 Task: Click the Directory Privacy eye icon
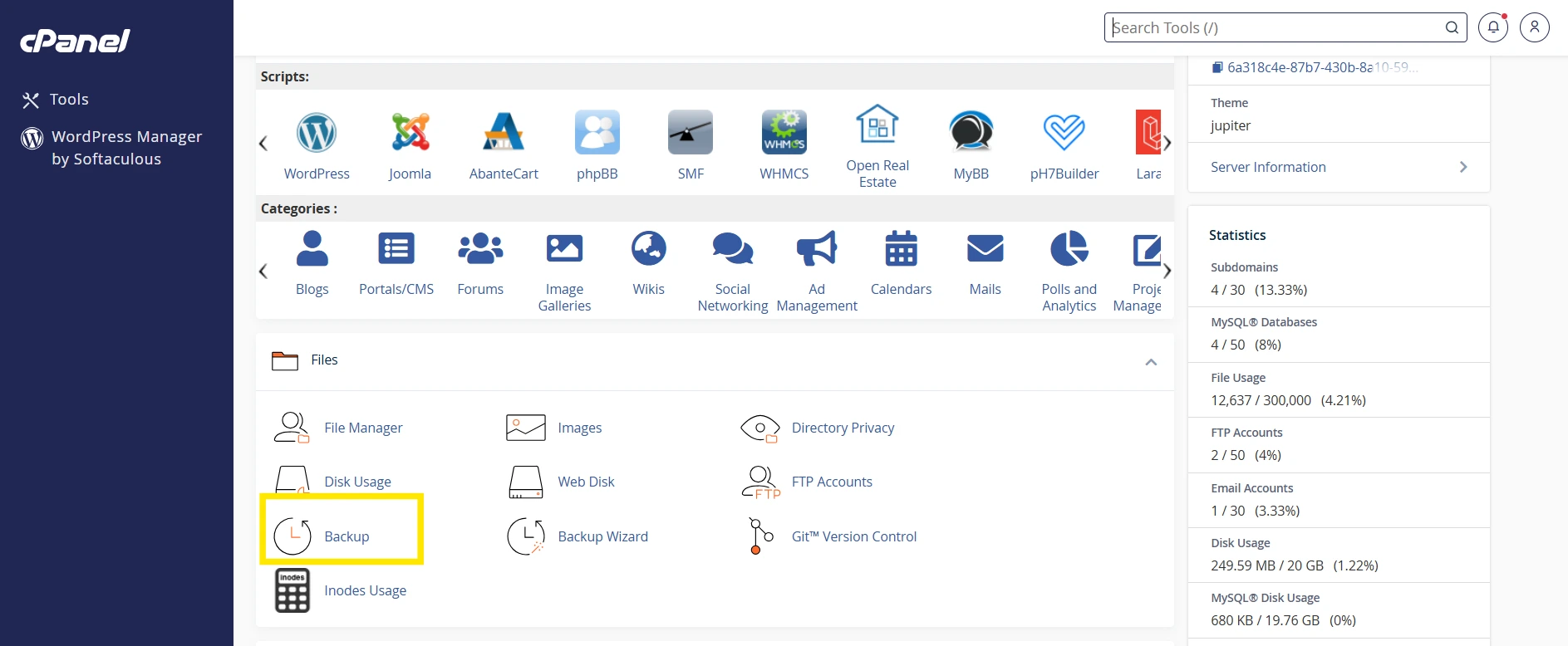[760, 428]
